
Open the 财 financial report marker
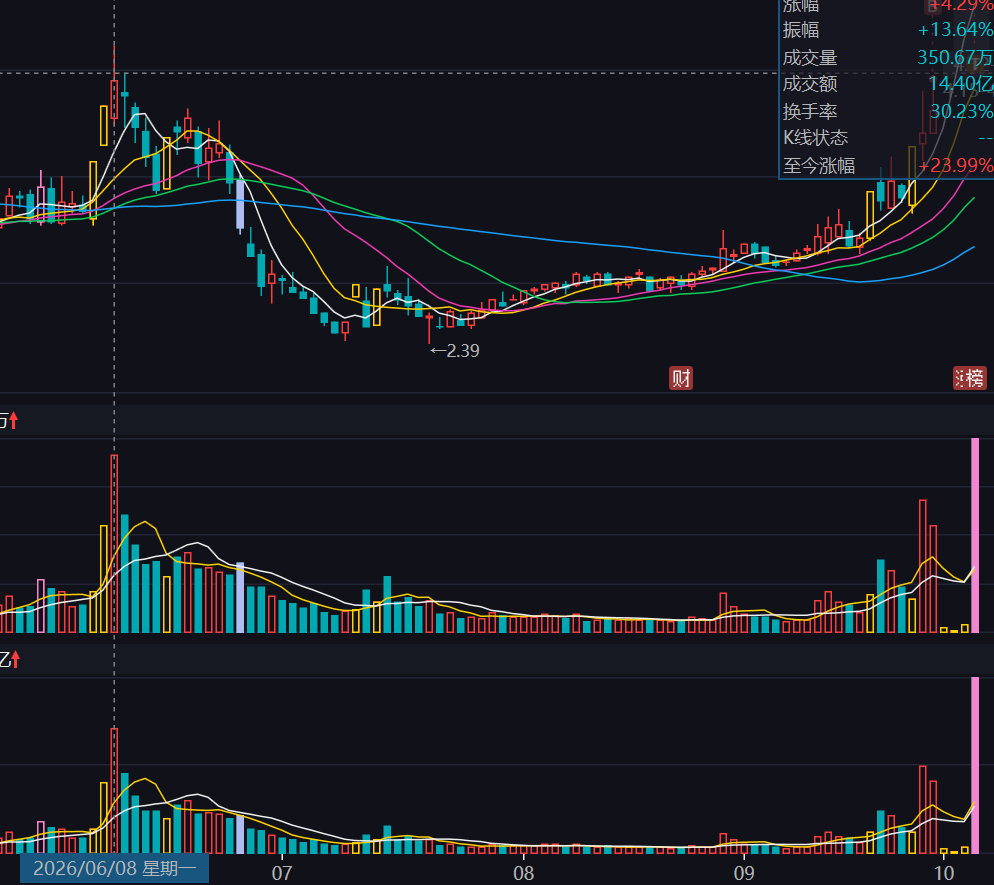click(681, 378)
